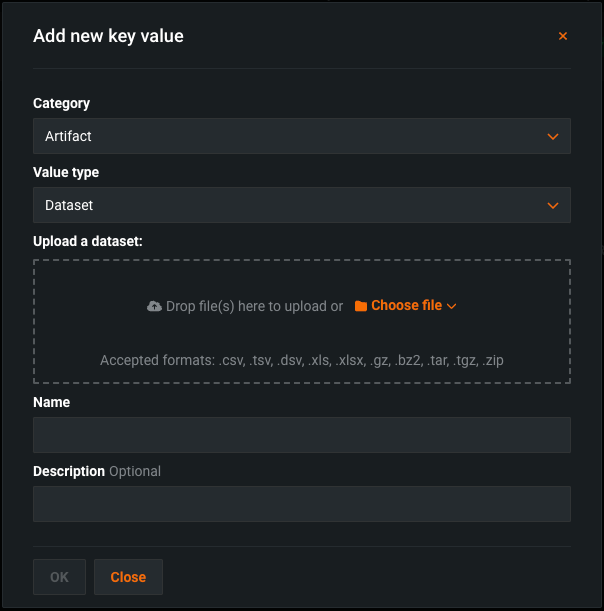This screenshot has width=604, height=611.
Task: Focus the Description text field
Action: [301, 504]
